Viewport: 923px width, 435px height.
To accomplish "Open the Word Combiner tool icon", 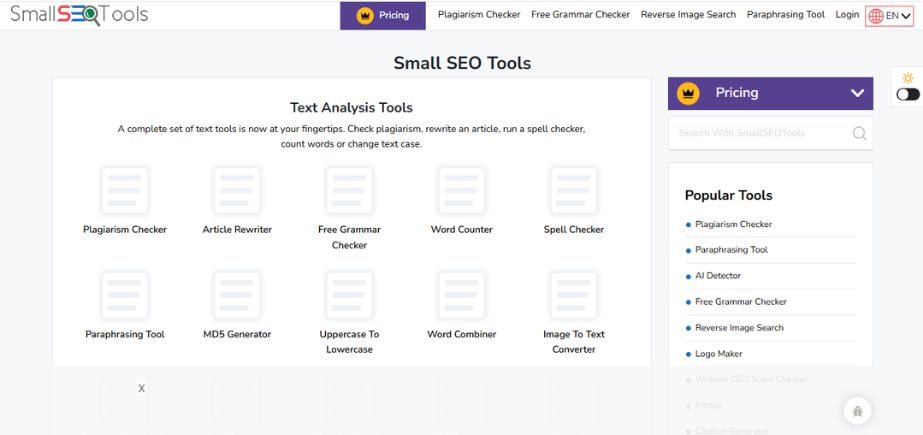I will 462,295.
